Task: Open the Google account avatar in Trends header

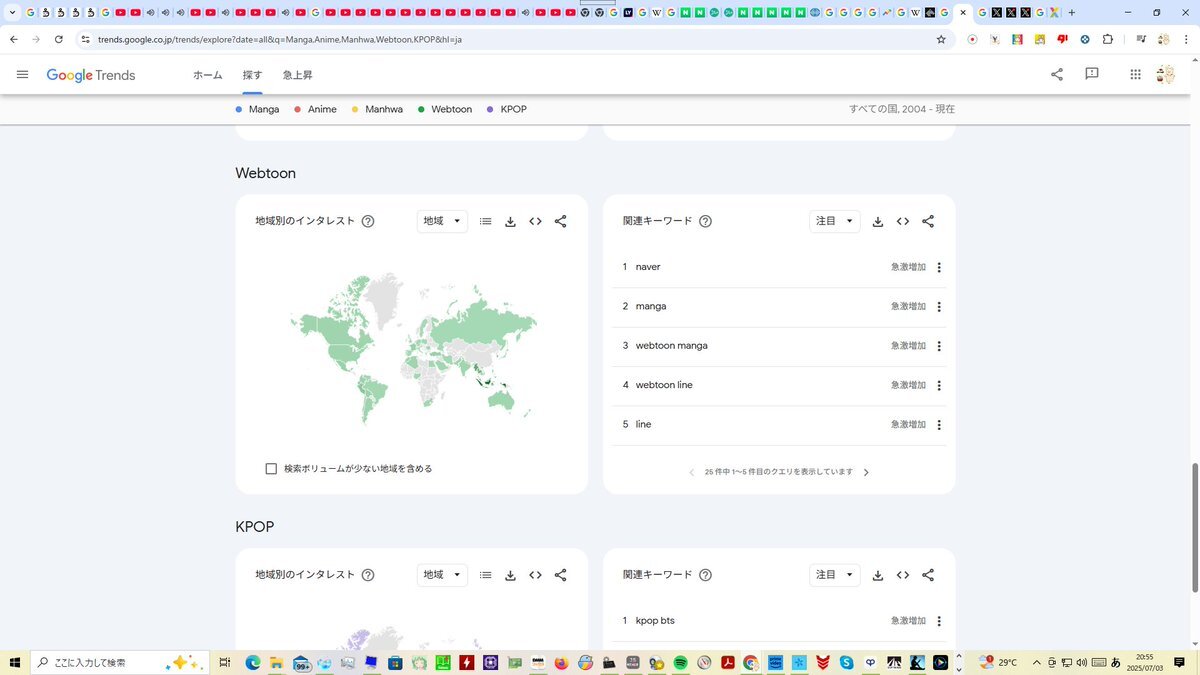Action: [1165, 74]
